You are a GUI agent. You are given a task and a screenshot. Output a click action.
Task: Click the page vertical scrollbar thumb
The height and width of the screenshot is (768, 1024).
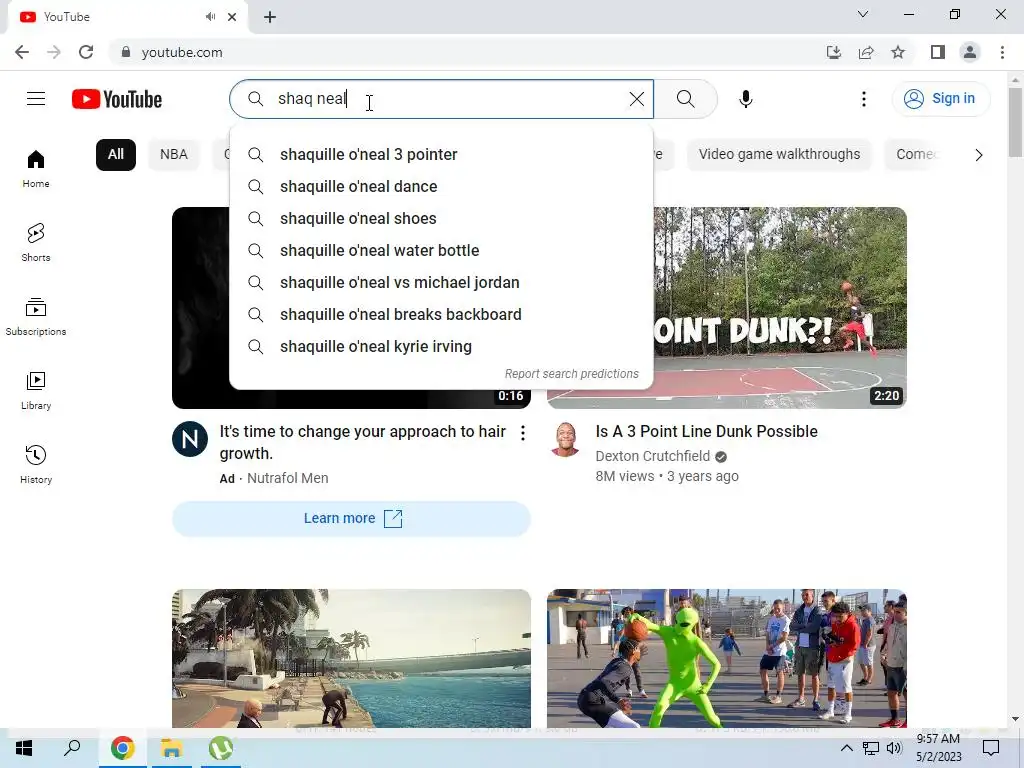[x=1015, y=122]
